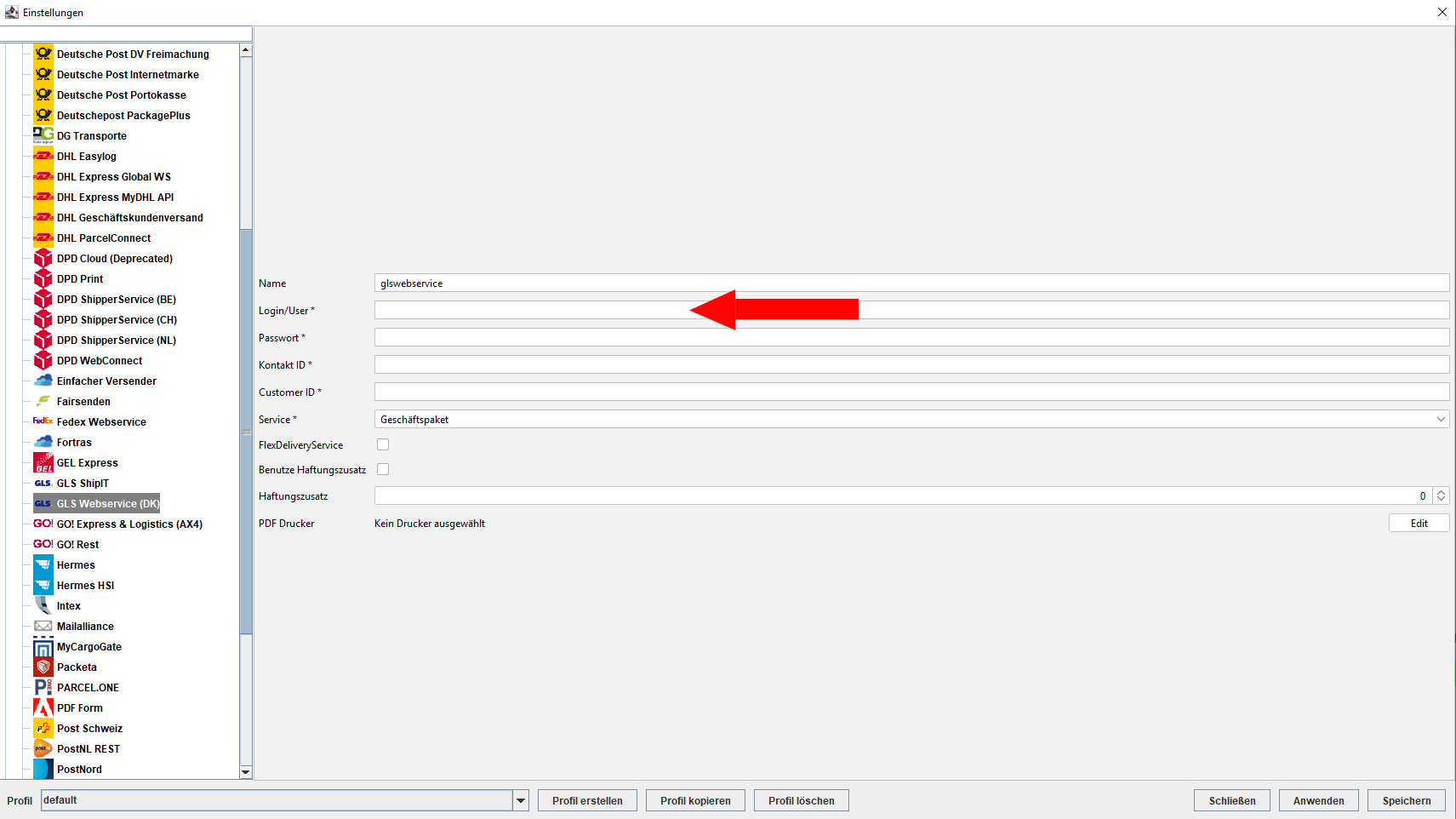Viewport: 1456px width, 819px height.
Task: Select DHL Express MyDHL API entry
Action: click(x=115, y=197)
